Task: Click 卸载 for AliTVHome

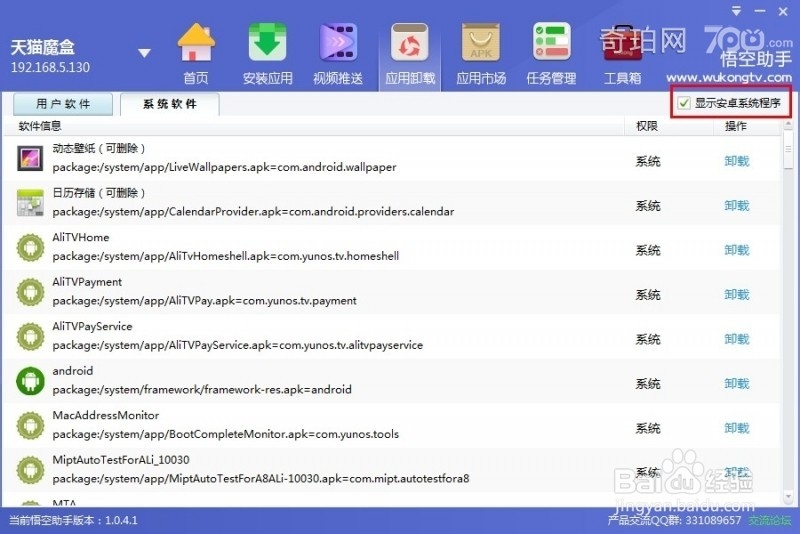Action: click(737, 250)
